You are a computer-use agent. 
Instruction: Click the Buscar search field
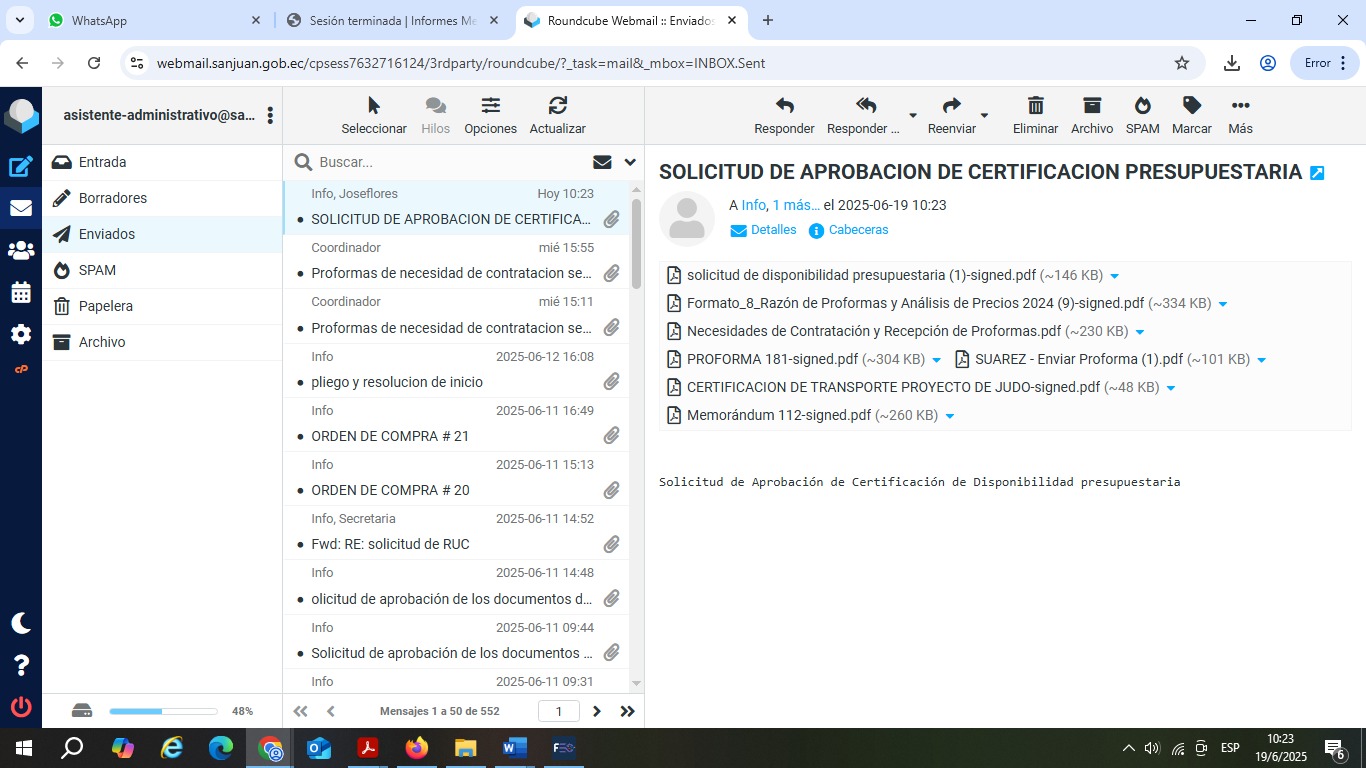coord(450,162)
